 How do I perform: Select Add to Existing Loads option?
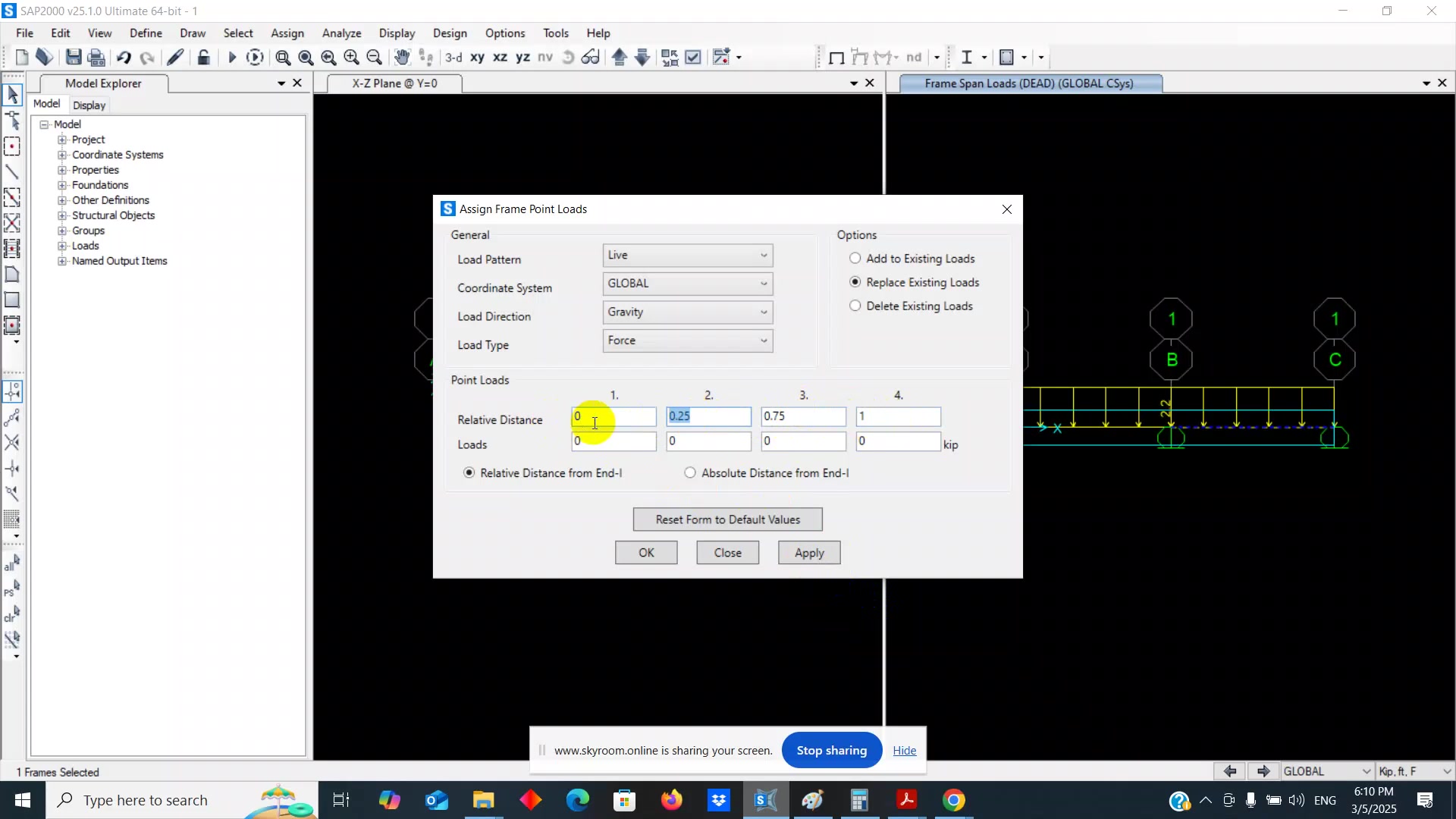tap(855, 259)
